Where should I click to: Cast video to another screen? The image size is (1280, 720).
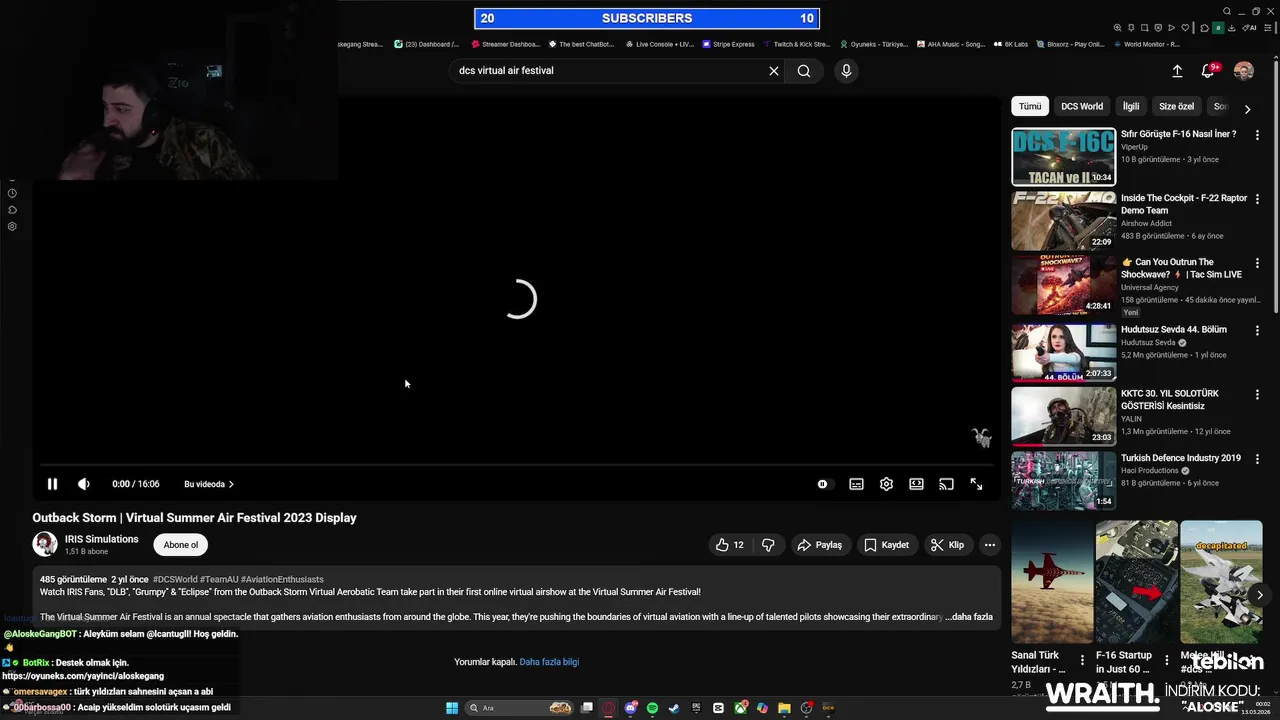(946, 484)
